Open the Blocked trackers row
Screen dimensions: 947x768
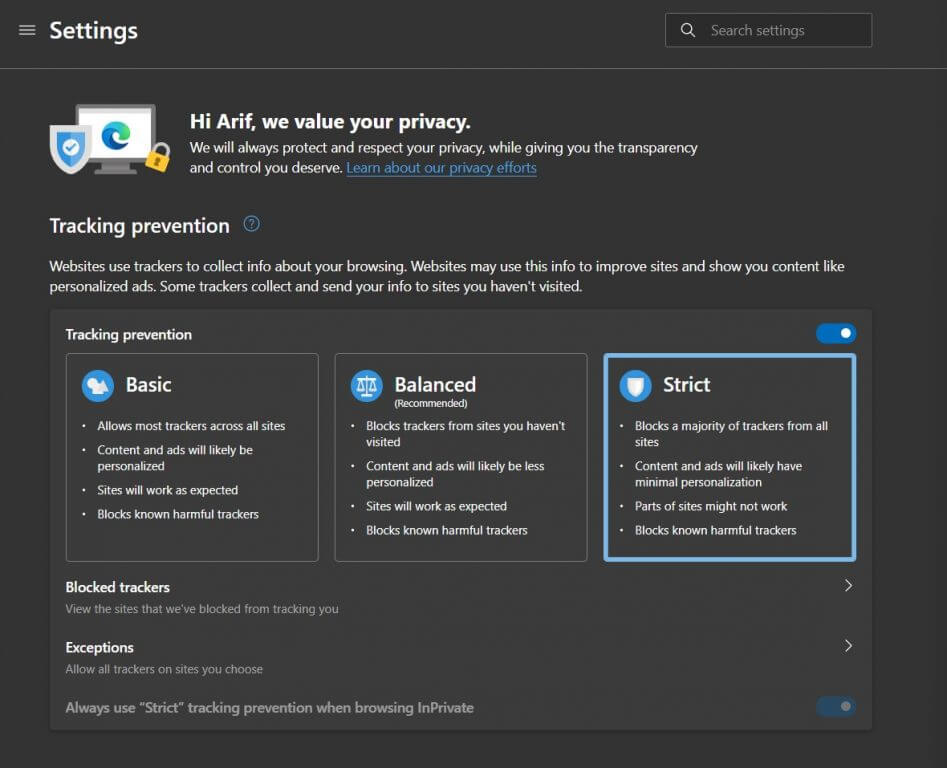(461, 597)
